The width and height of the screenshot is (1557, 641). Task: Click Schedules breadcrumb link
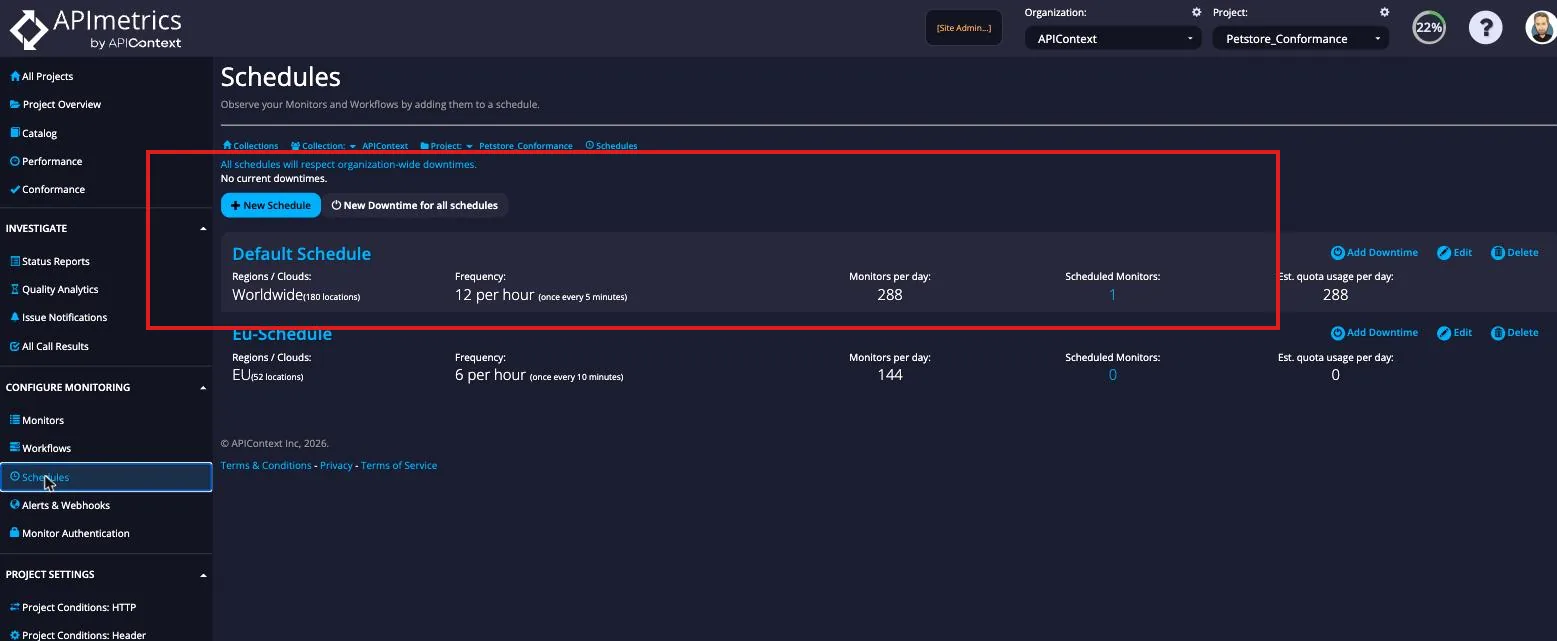click(611, 146)
